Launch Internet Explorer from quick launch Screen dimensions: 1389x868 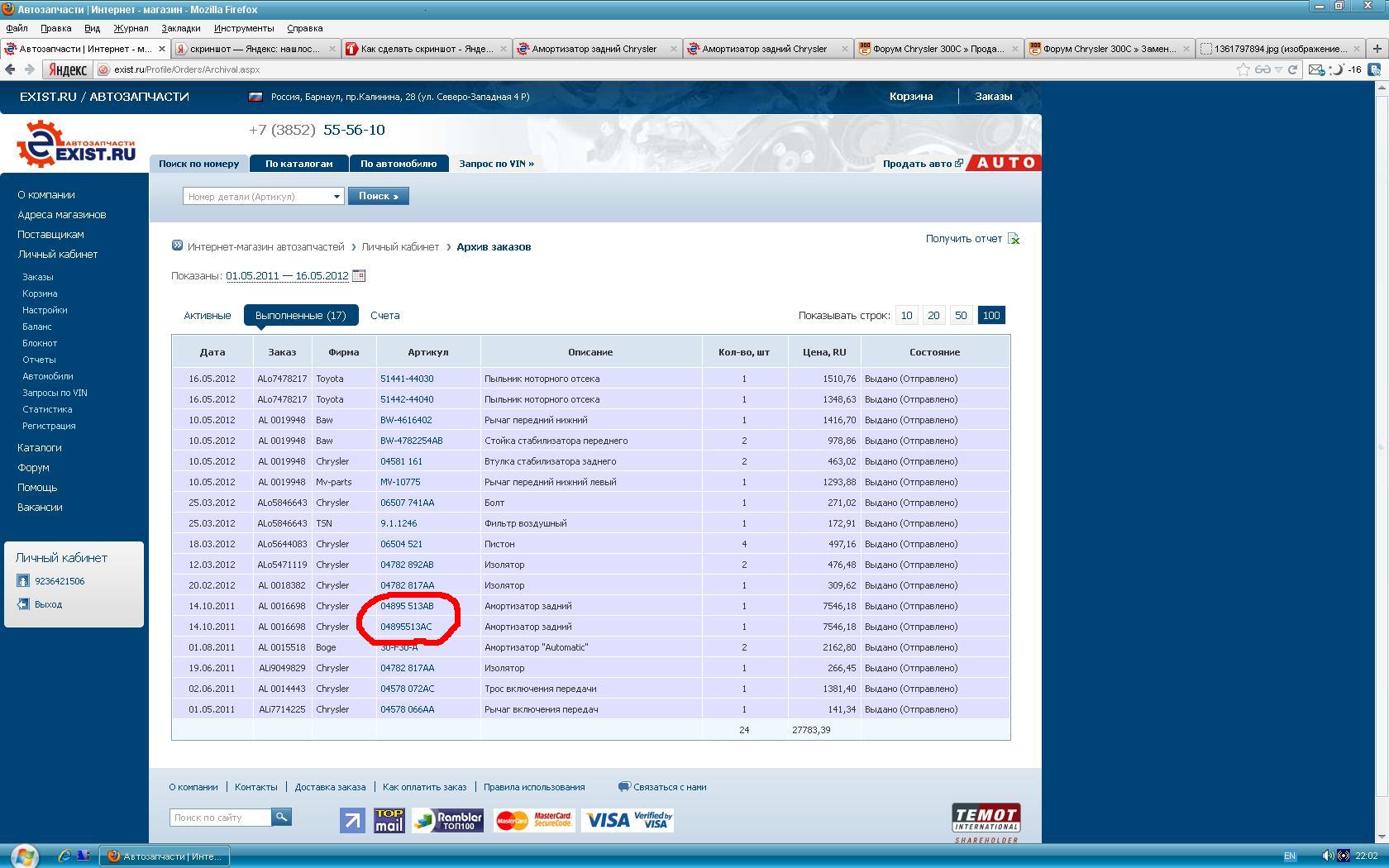tap(64, 856)
